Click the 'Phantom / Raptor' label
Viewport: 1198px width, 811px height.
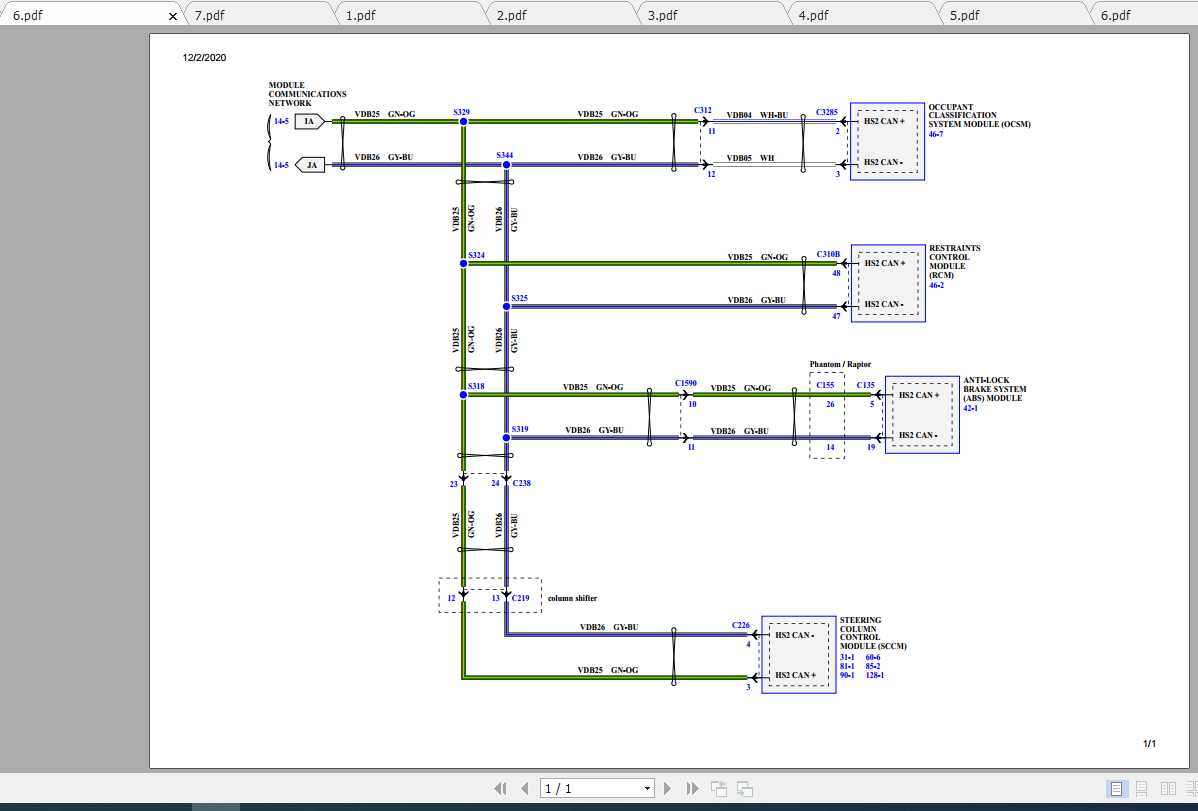840,365
